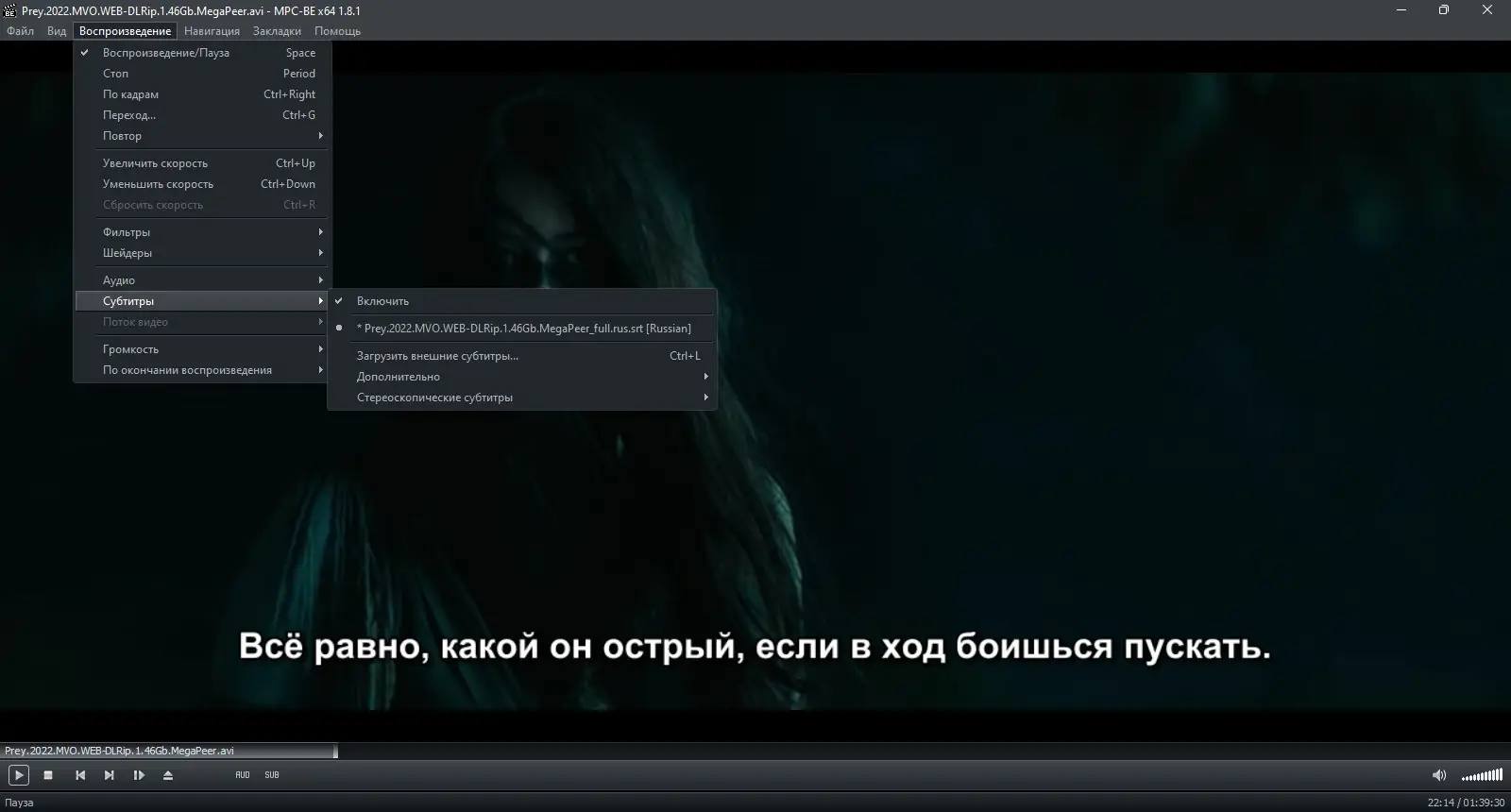Click the file name label above the seek bar
The height and width of the screenshot is (812, 1511).
click(x=119, y=751)
